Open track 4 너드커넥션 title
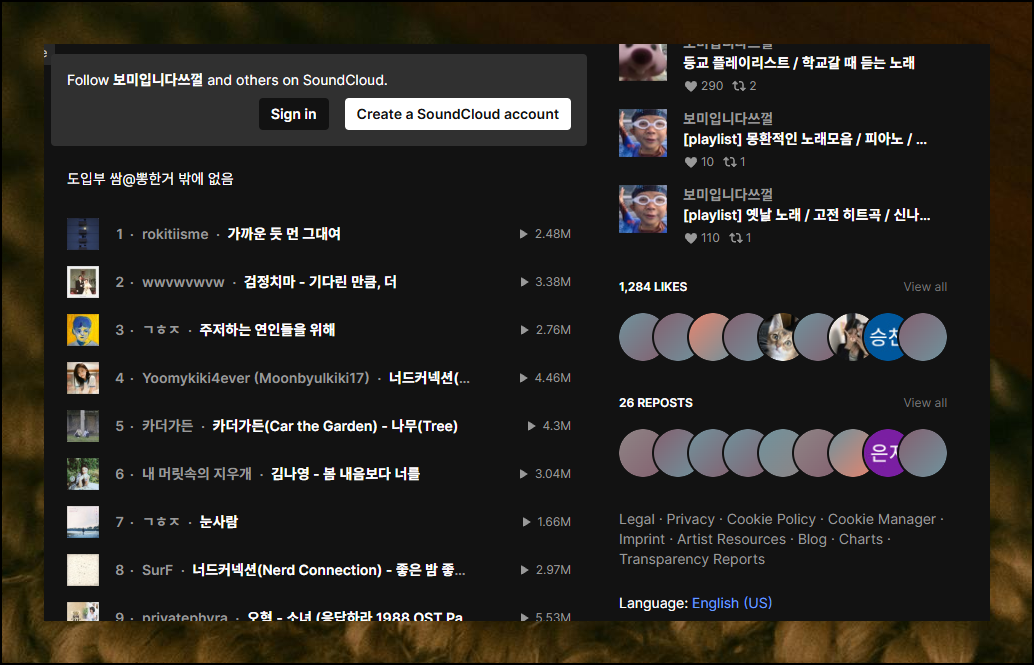Viewport: 1034px width, 665px height. [429, 377]
